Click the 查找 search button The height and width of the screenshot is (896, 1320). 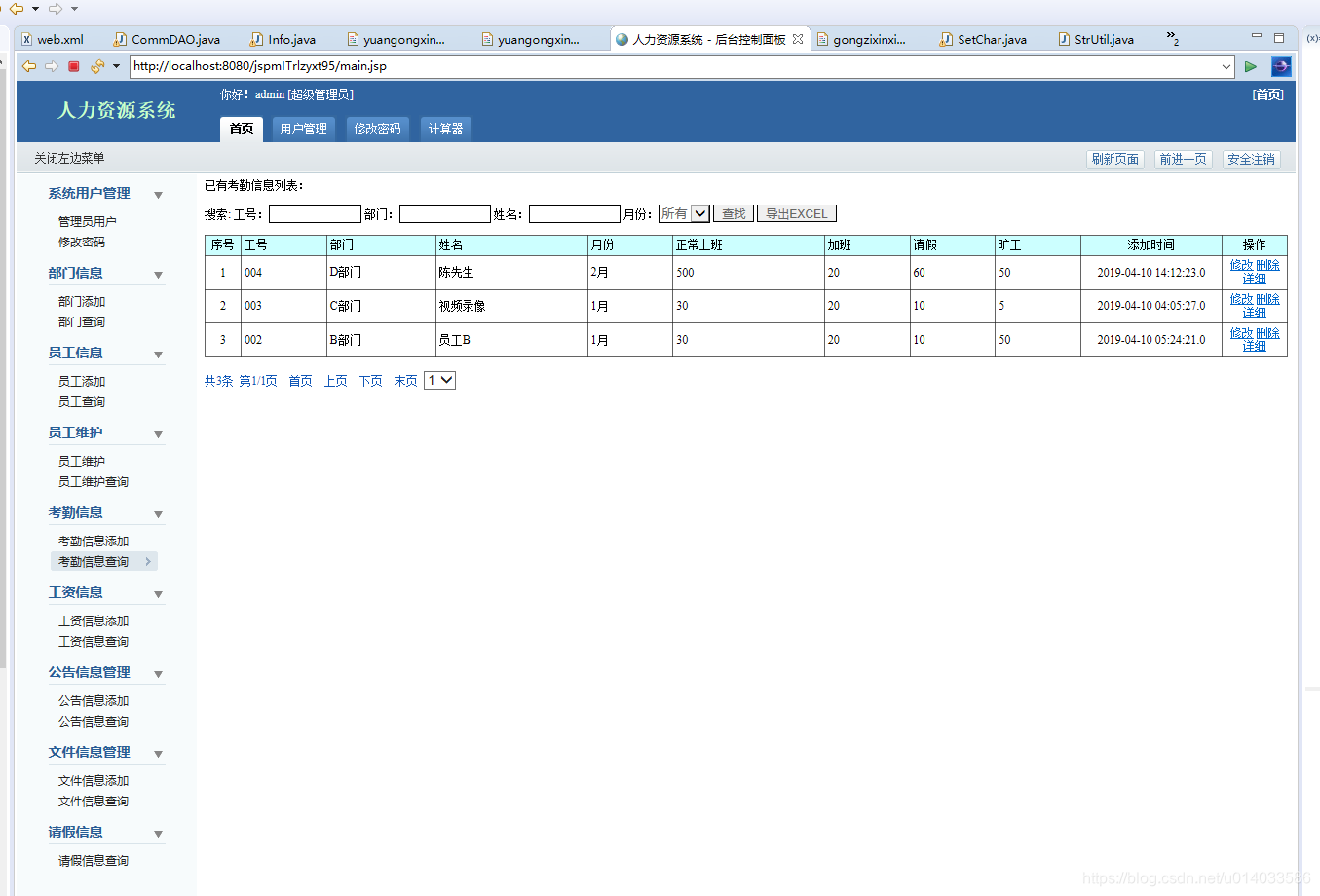(734, 214)
